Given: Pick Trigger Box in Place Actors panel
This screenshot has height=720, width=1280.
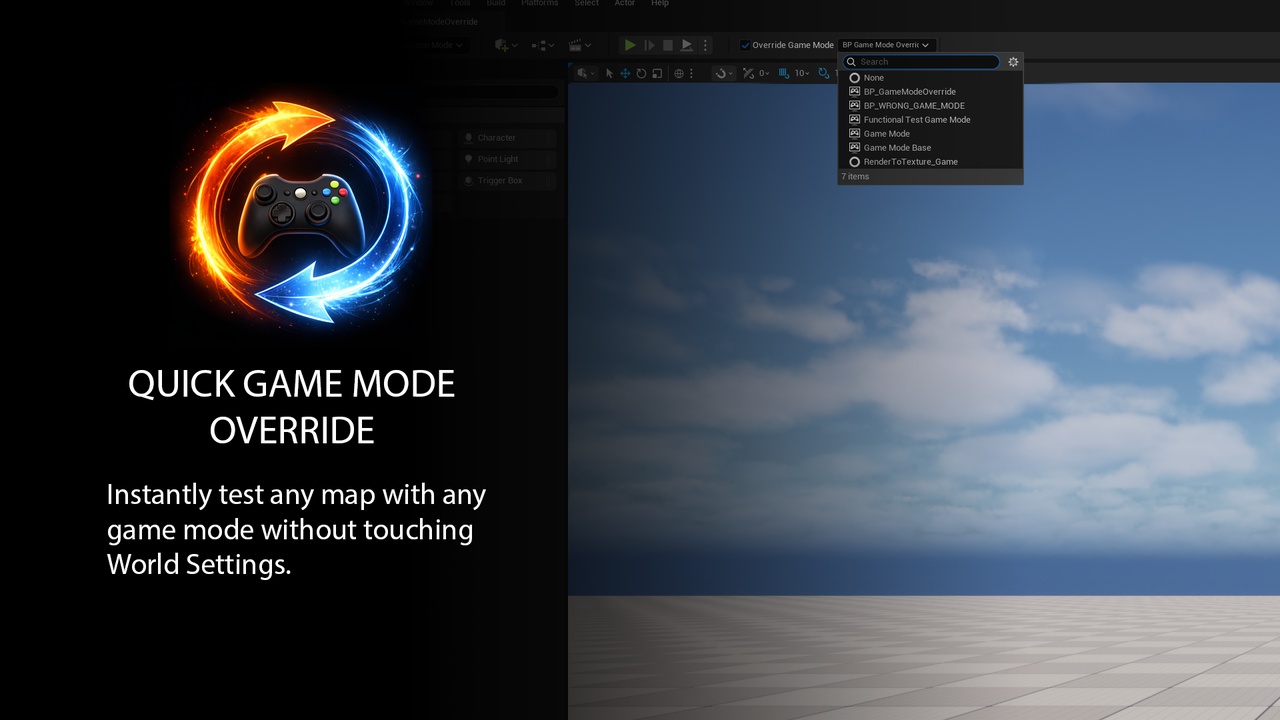Looking at the screenshot, I should click(507, 181).
